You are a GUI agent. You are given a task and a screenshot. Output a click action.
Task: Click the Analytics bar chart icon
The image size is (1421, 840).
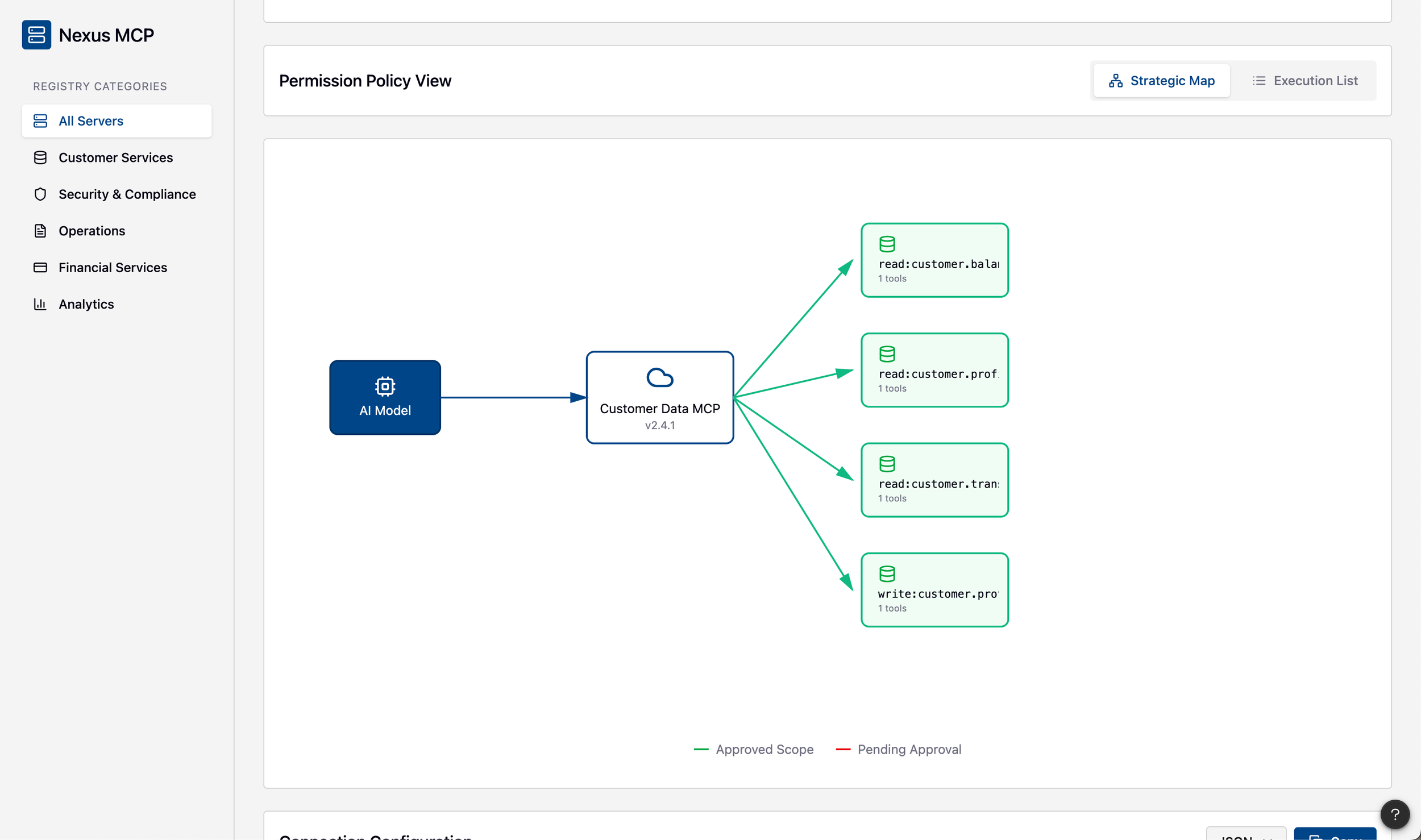pos(40,304)
